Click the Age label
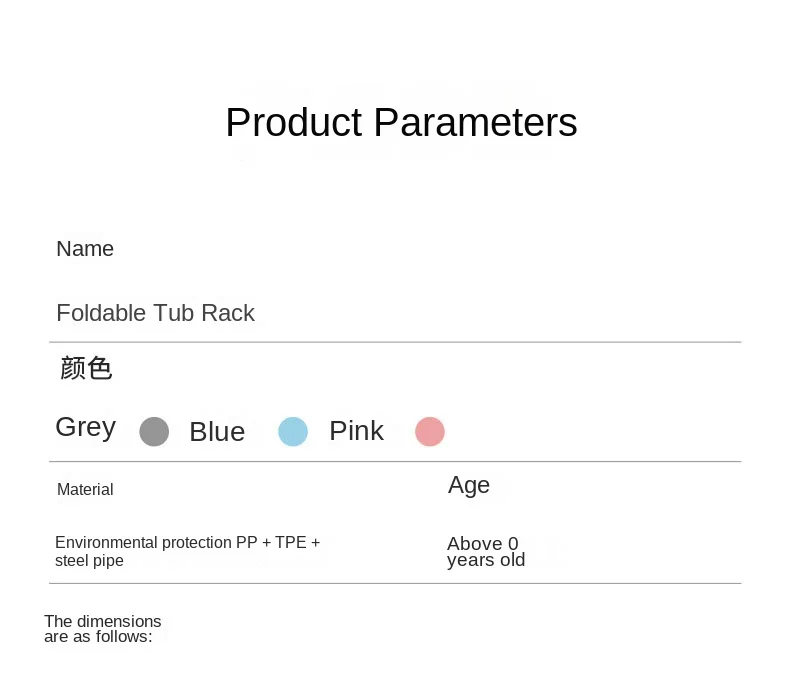This screenshot has width=790, height=674. (x=469, y=486)
